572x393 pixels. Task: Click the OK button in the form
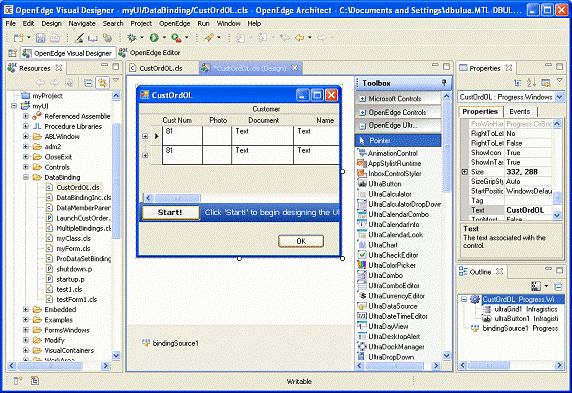(301, 241)
